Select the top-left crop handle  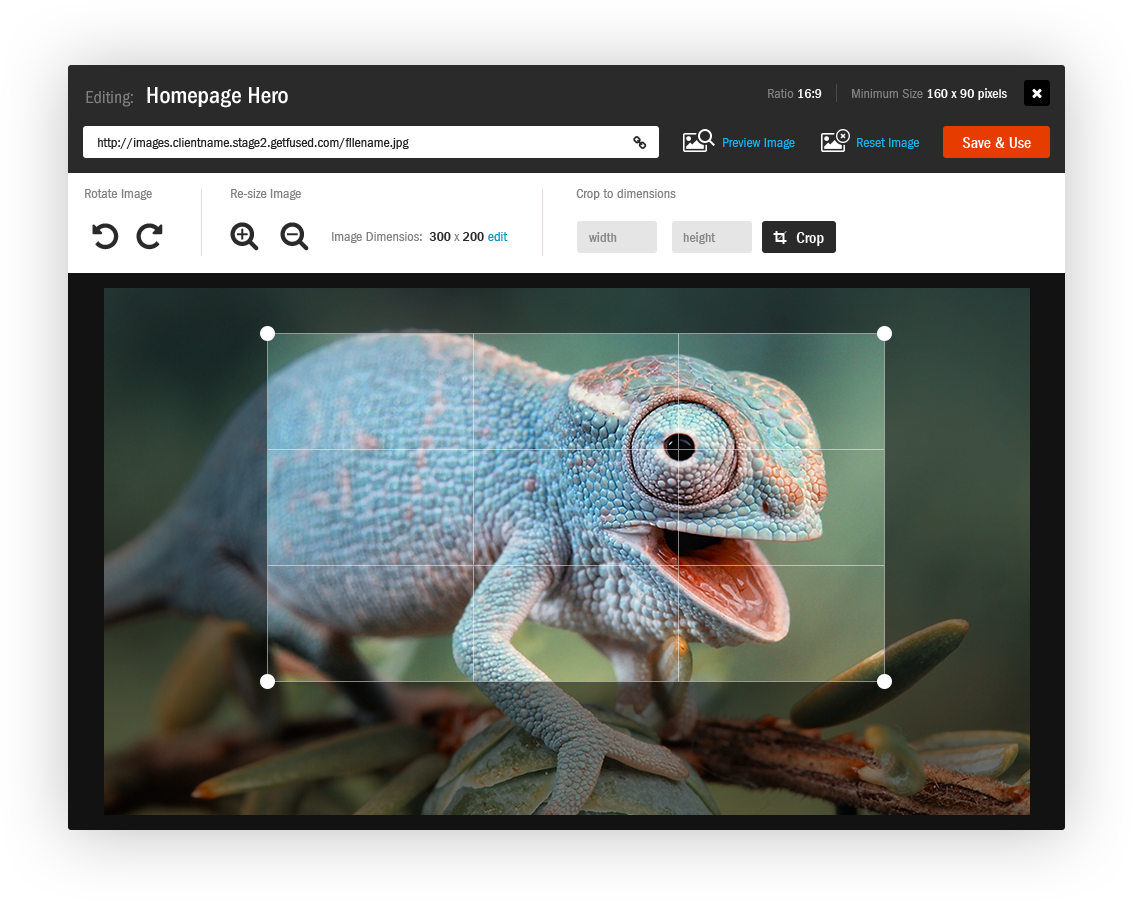tap(267, 333)
